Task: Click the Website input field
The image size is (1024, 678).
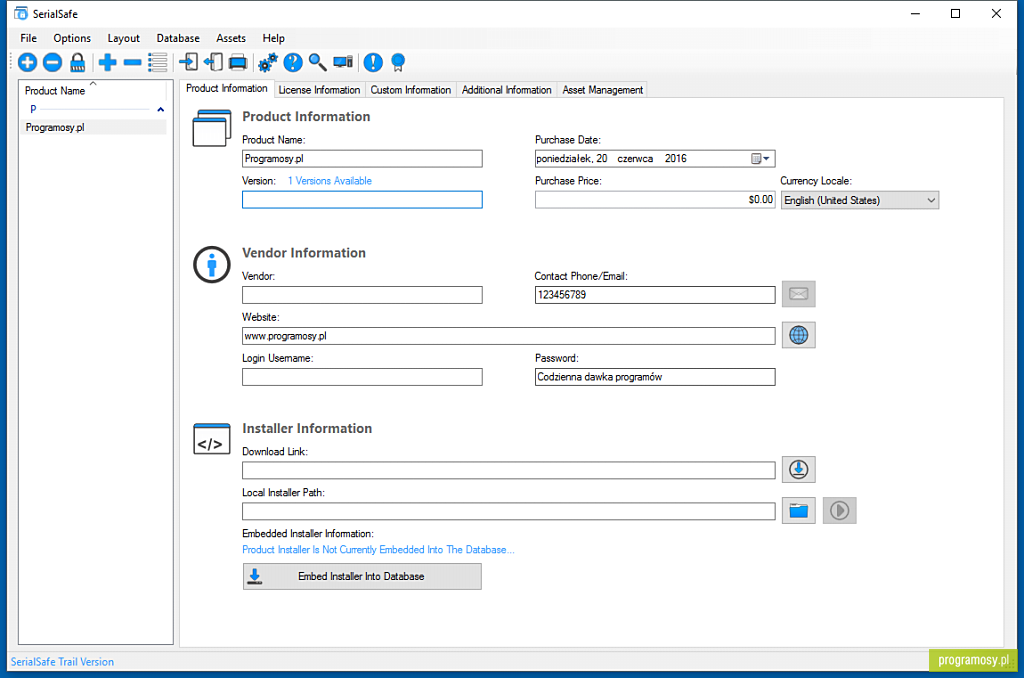Action: click(x=509, y=336)
